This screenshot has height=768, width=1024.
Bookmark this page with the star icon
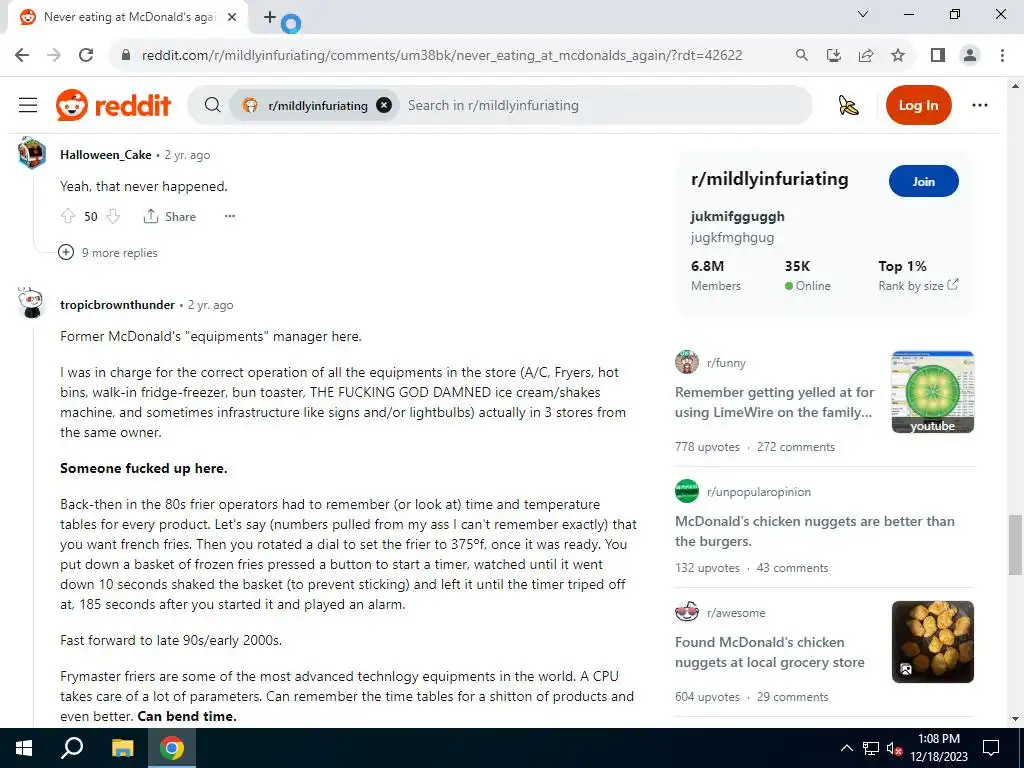click(x=898, y=55)
